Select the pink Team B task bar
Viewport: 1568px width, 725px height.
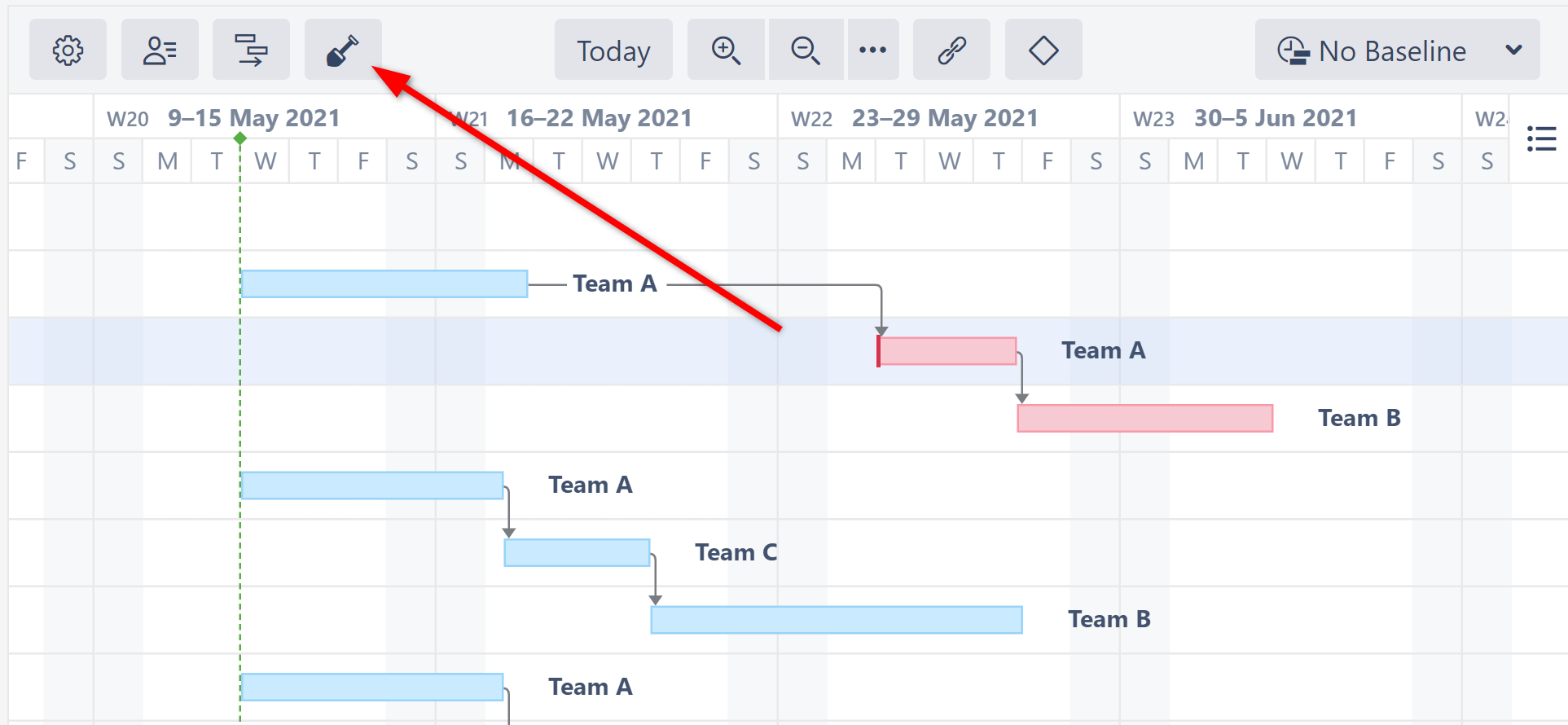coord(1144,418)
